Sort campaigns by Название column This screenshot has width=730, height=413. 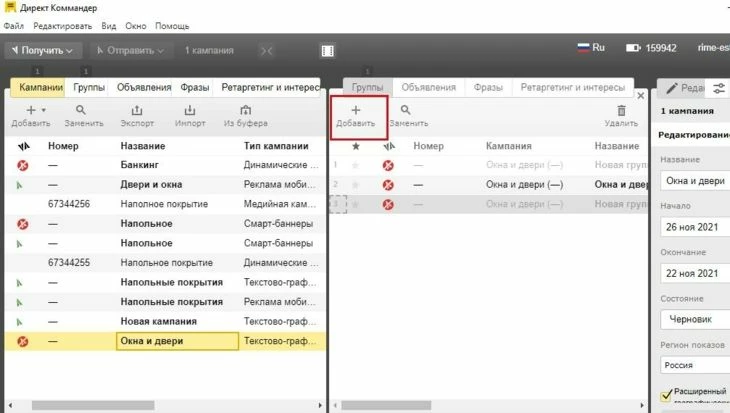[142, 146]
